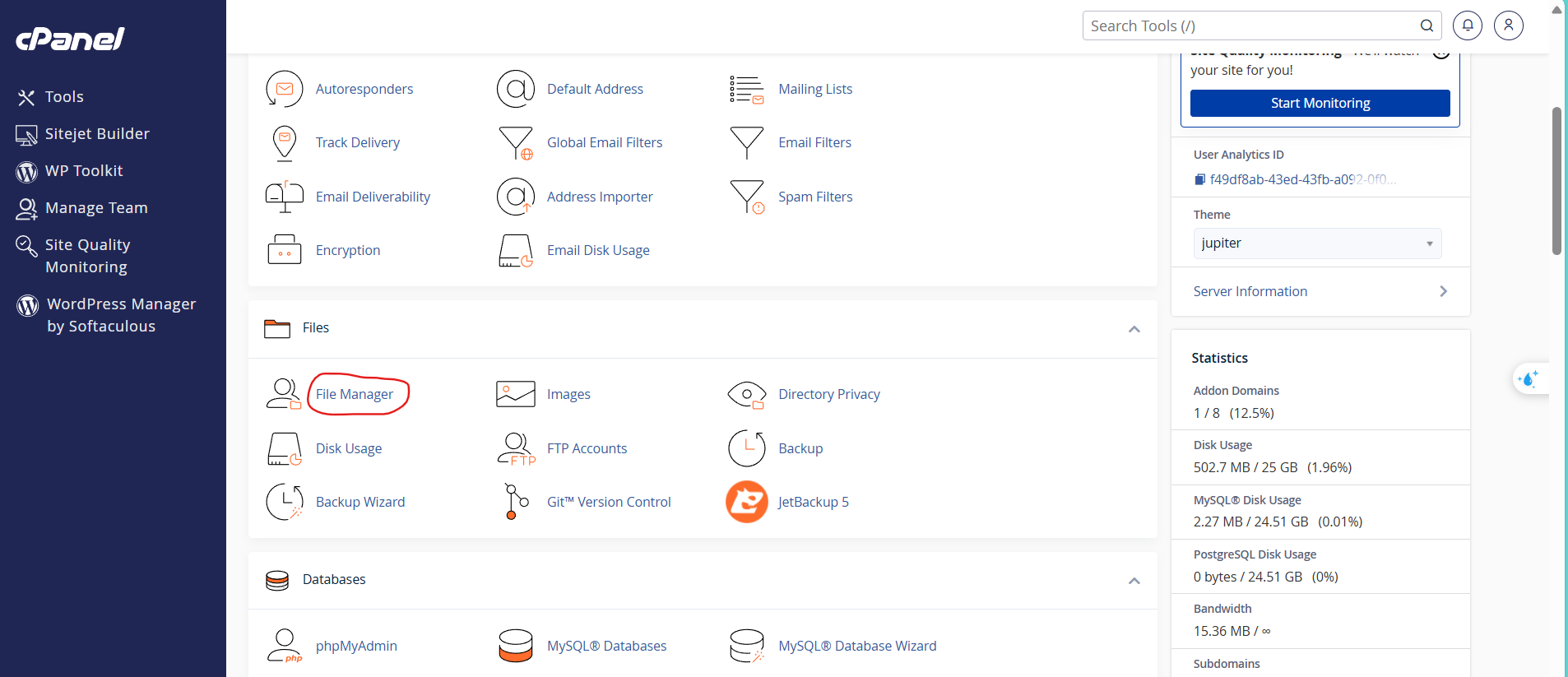Click the Databases section header label
Viewport: 1568px width, 677px height.
334,579
